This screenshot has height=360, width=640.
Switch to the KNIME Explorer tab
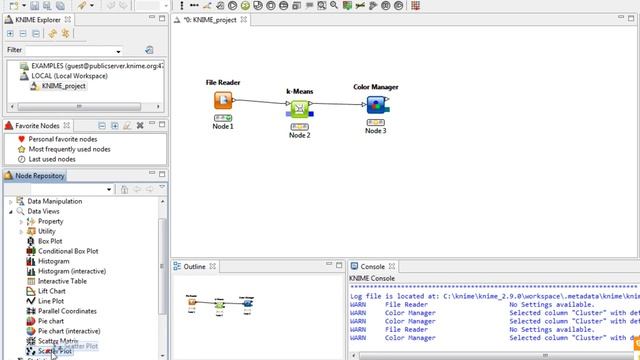click(x=38, y=20)
